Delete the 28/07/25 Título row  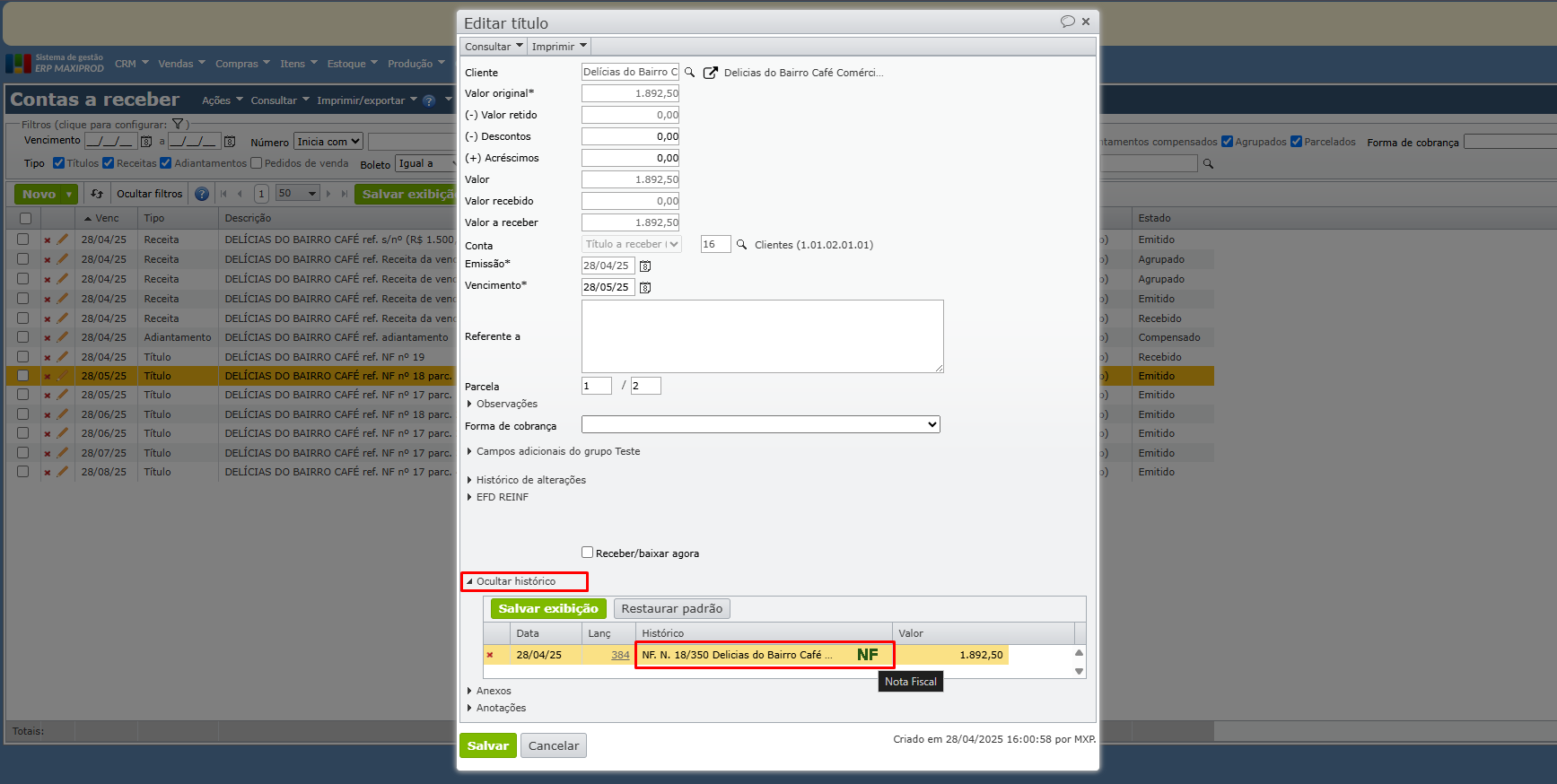click(x=48, y=454)
